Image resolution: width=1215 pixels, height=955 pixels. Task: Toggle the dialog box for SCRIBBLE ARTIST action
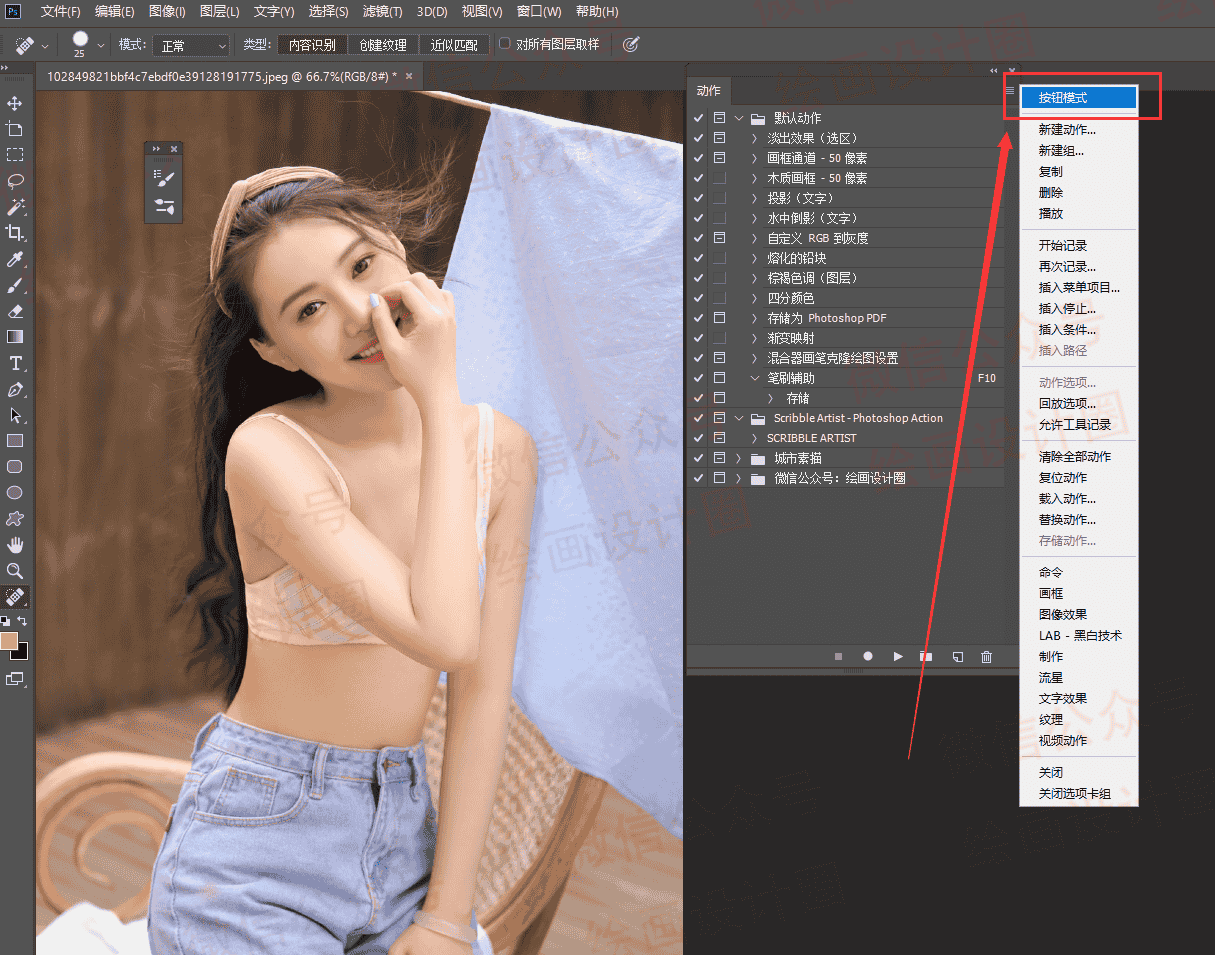[719, 438]
